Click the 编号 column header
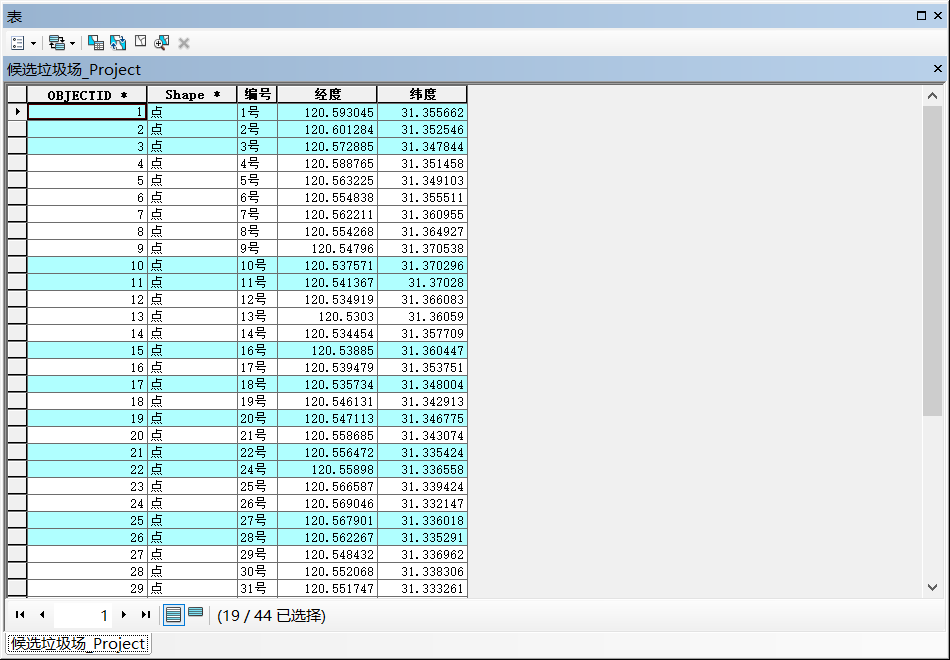Viewport: 950px width, 660px height. [257, 95]
